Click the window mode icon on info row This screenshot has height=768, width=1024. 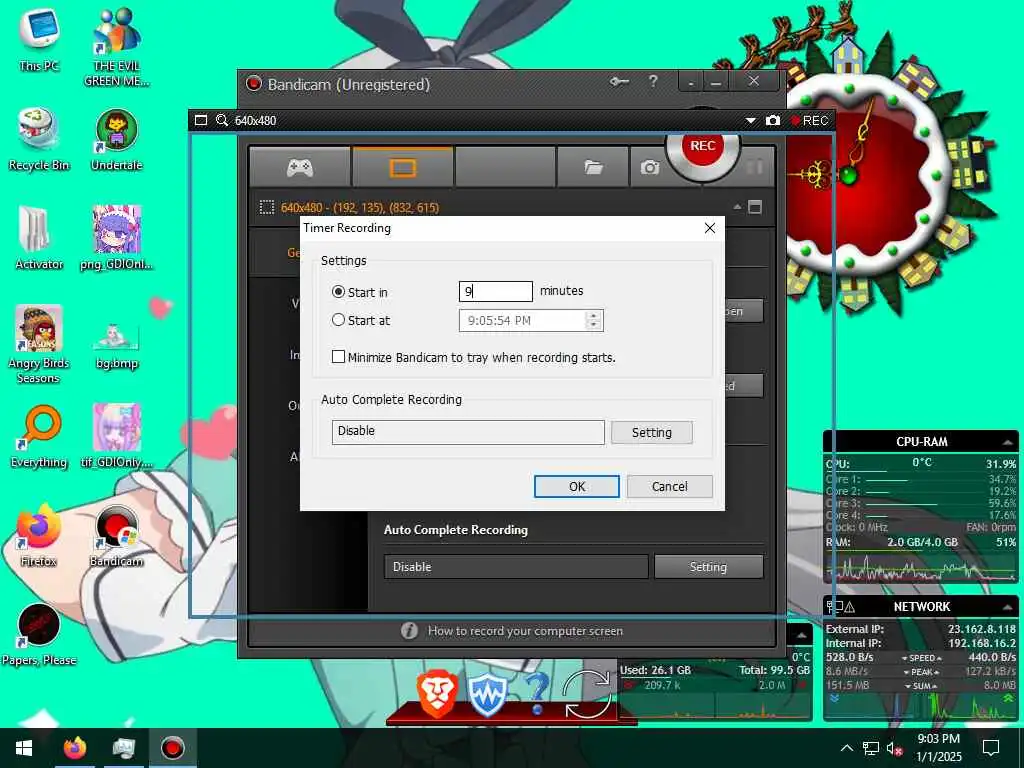755,207
